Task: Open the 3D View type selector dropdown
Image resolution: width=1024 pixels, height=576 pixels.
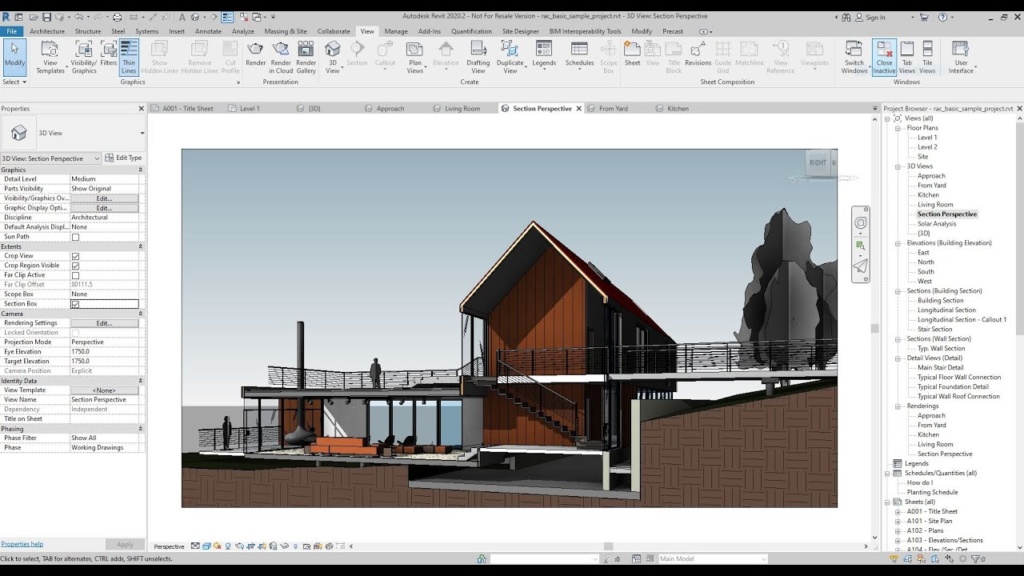Action: click(x=141, y=133)
